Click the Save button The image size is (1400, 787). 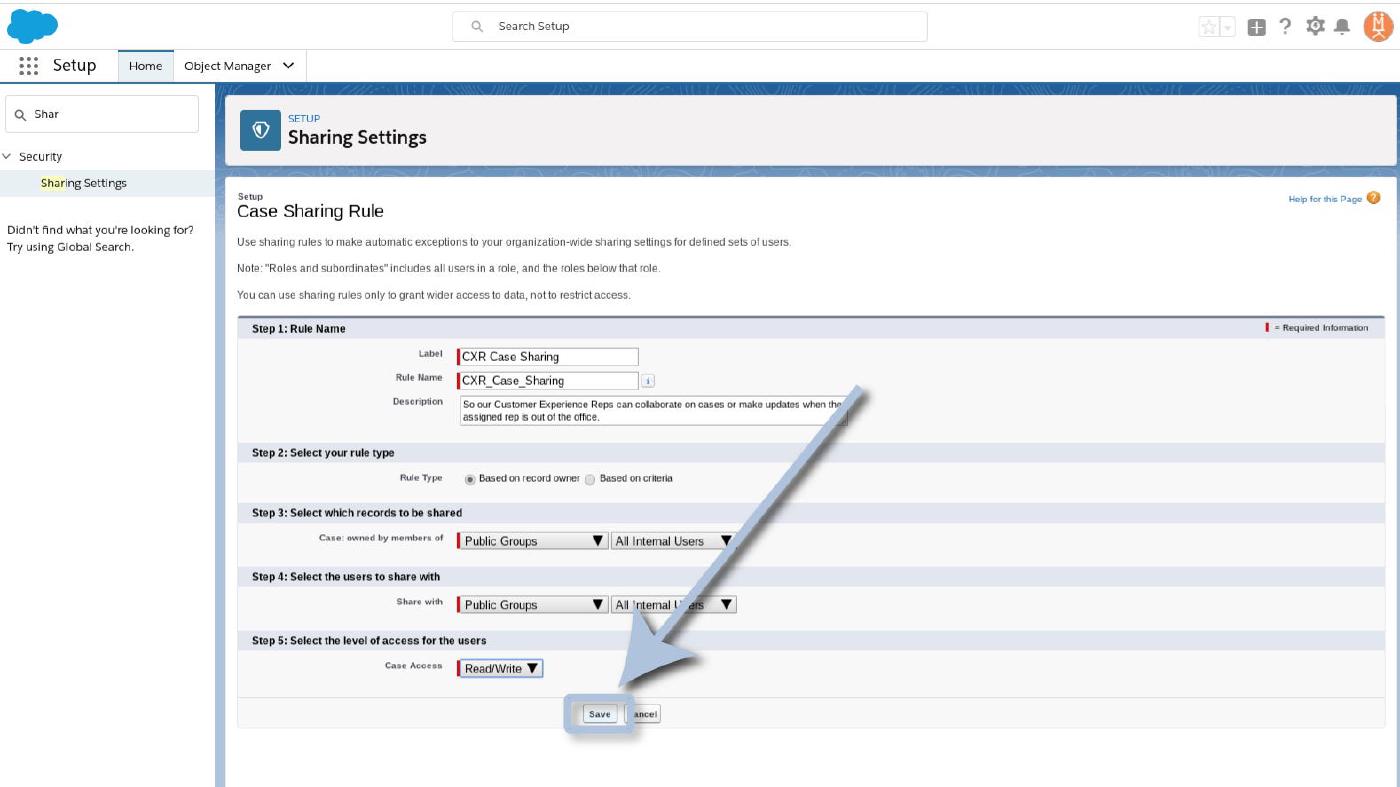click(x=599, y=714)
